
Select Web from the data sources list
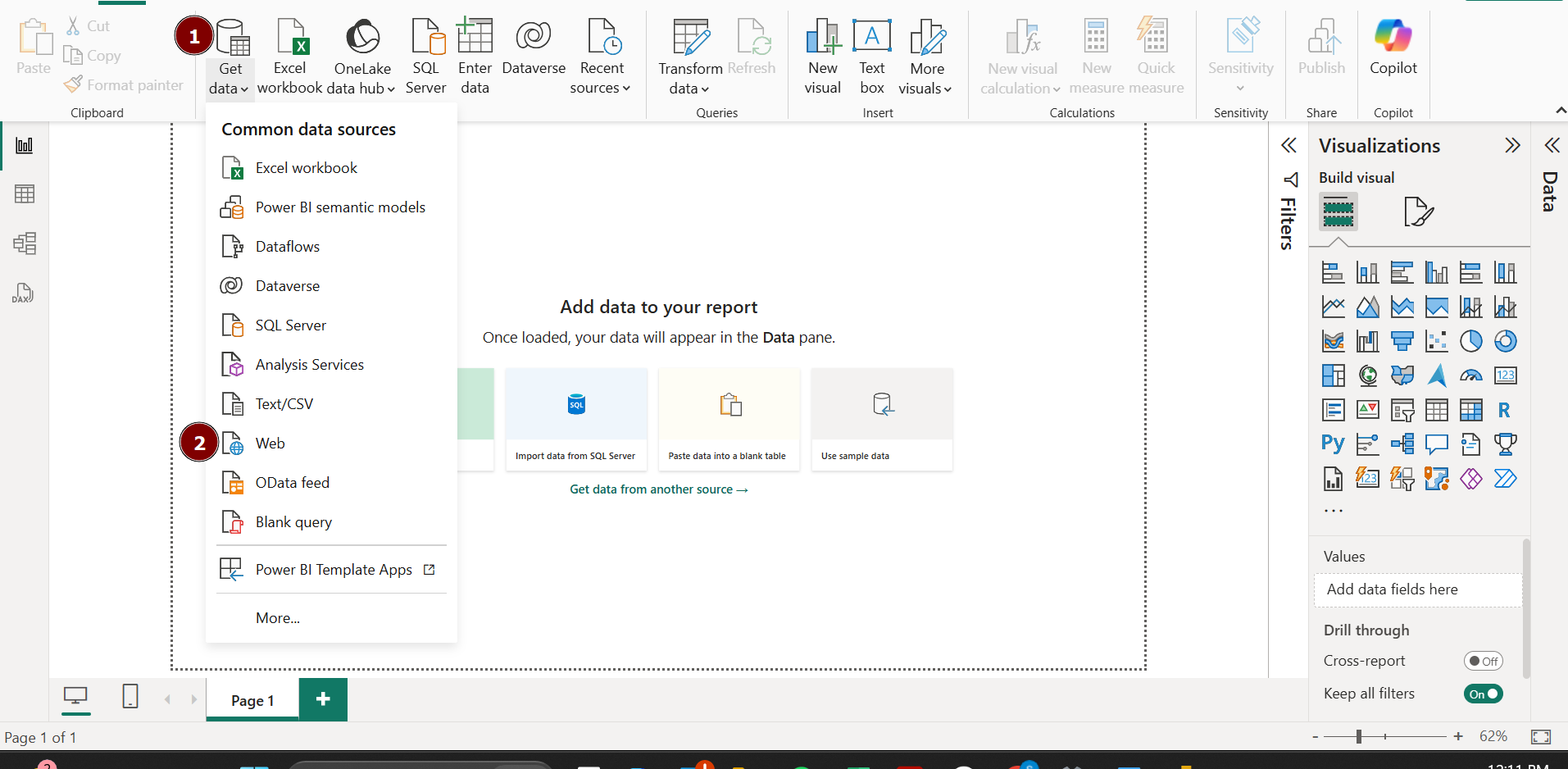coord(331,444)
